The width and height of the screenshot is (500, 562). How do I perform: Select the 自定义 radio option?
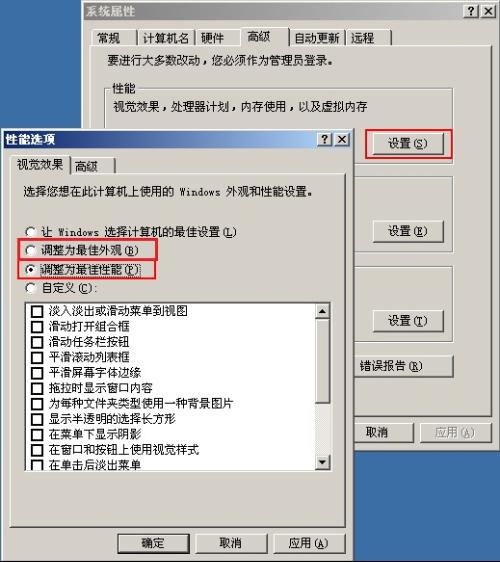click(x=31, y=288)
